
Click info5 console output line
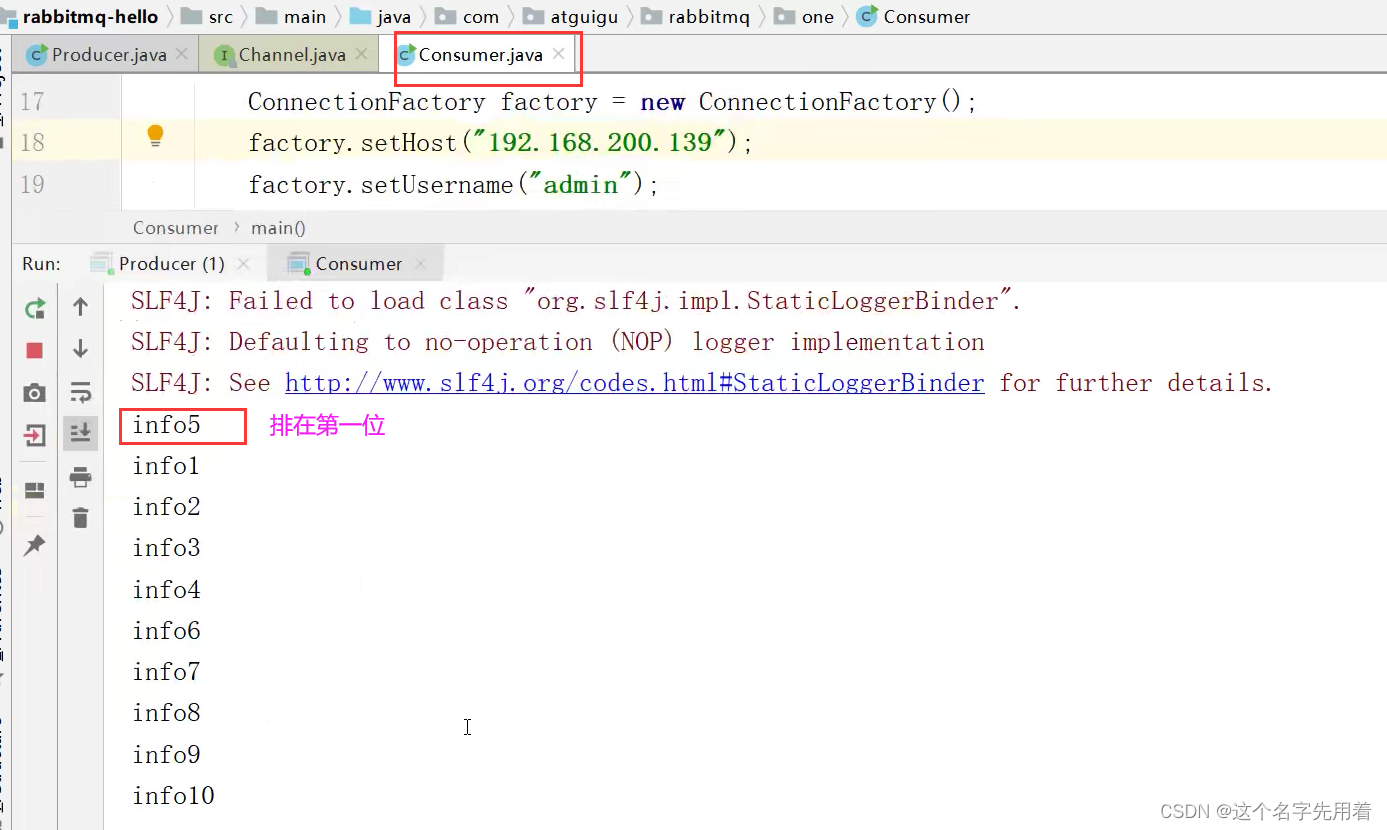pyautogui.click(x=167, y=425)
